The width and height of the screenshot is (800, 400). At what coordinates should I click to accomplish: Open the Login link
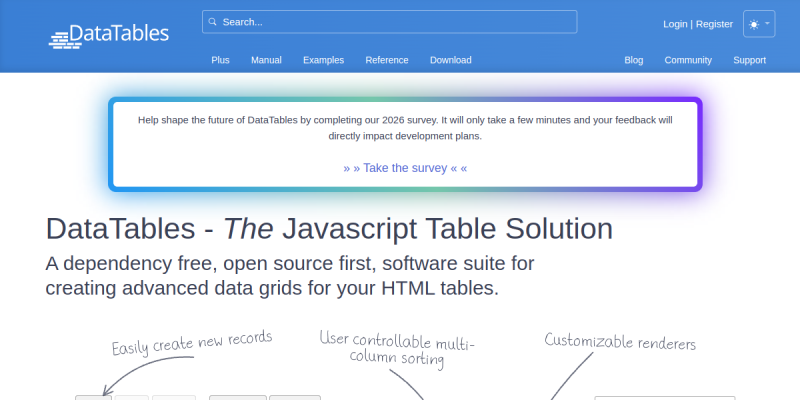[x=675, y=24]
